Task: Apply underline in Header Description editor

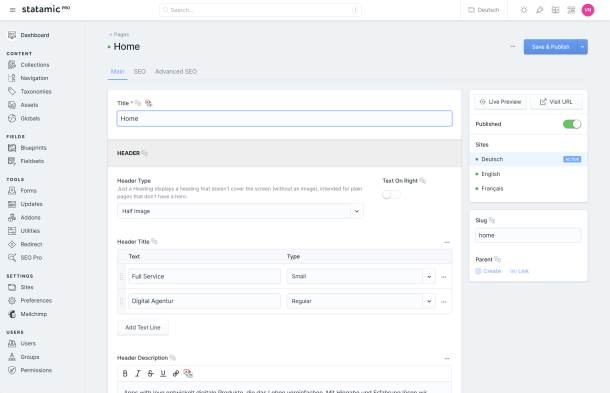Action: 163,374
